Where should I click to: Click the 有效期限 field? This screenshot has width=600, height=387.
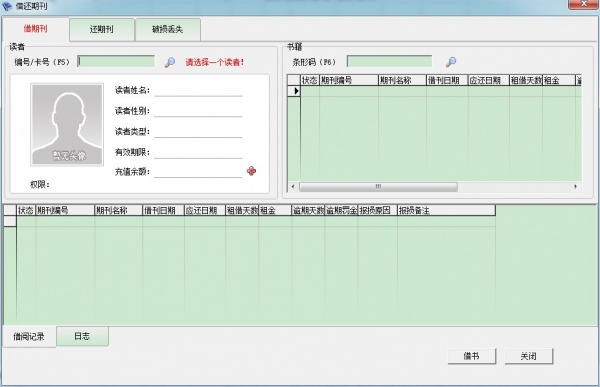click(198, 152)
